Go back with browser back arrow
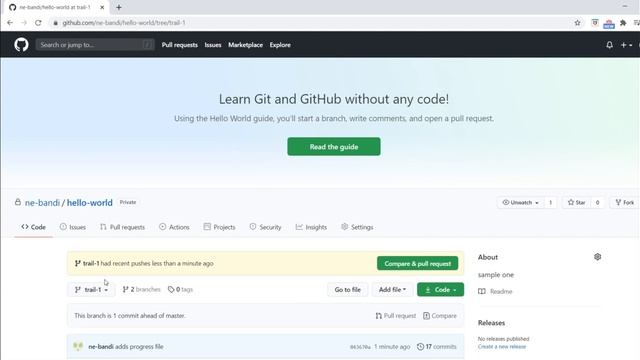 pos(10,23)
